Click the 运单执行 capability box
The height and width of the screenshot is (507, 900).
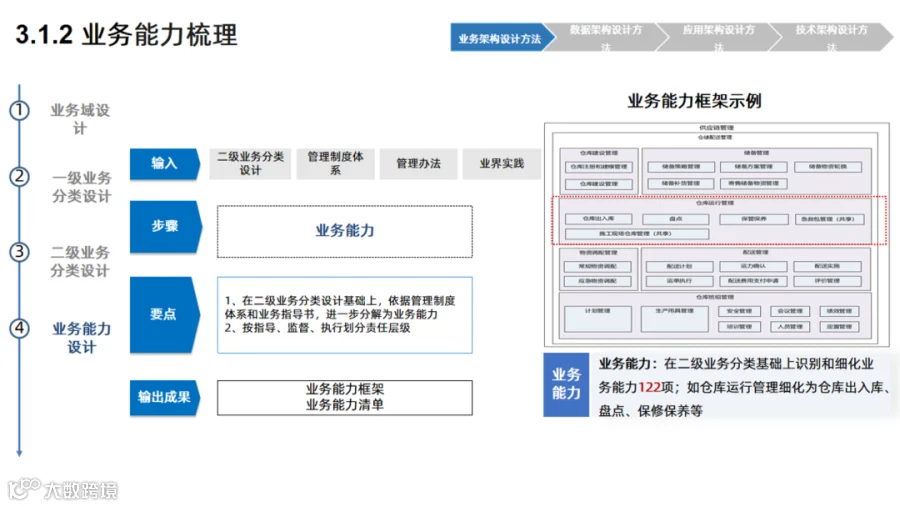pyautogui.click(x=680, y=281)
